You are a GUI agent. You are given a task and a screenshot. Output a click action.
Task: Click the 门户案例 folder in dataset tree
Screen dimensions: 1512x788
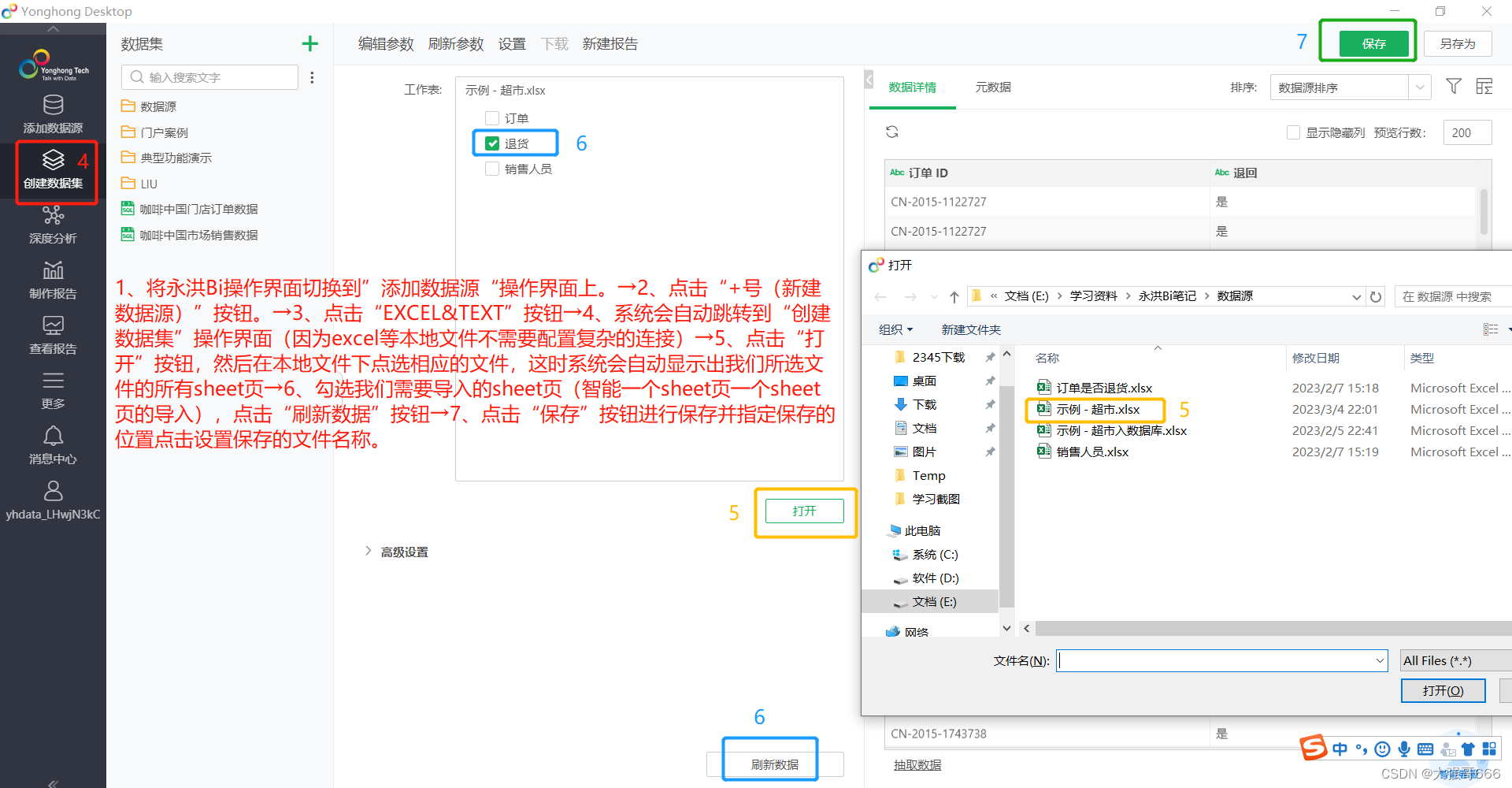[x=155, y=132]
